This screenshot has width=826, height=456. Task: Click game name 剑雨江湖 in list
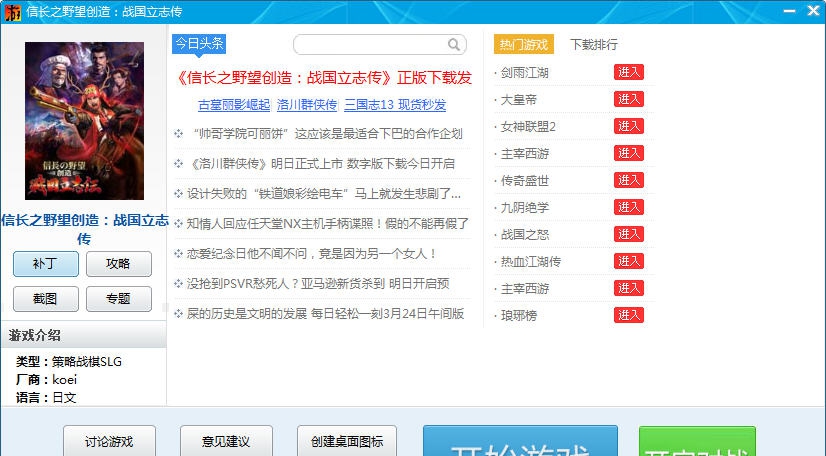click(x=525, y=73)
